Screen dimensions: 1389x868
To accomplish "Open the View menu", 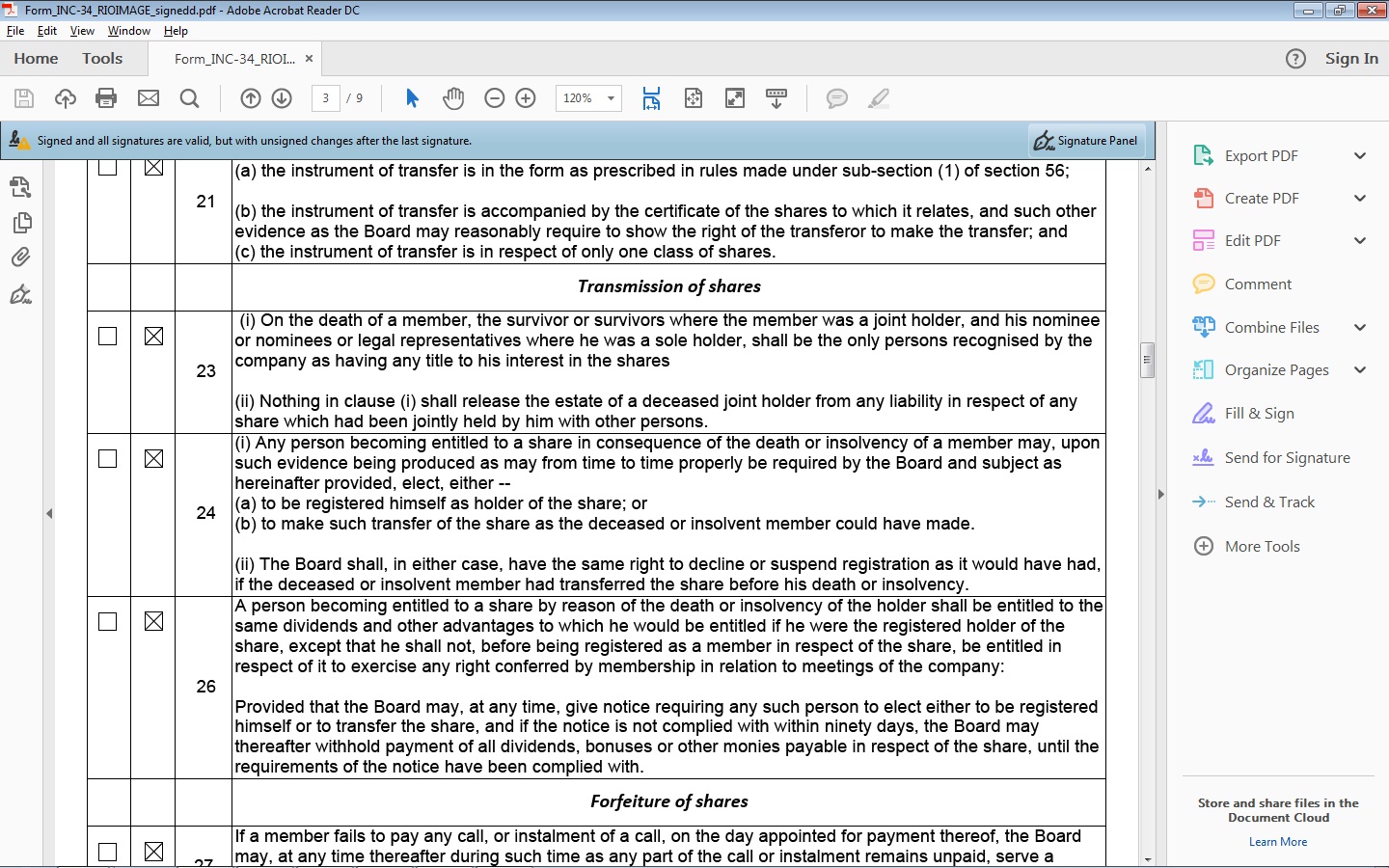I will point(82,31).
